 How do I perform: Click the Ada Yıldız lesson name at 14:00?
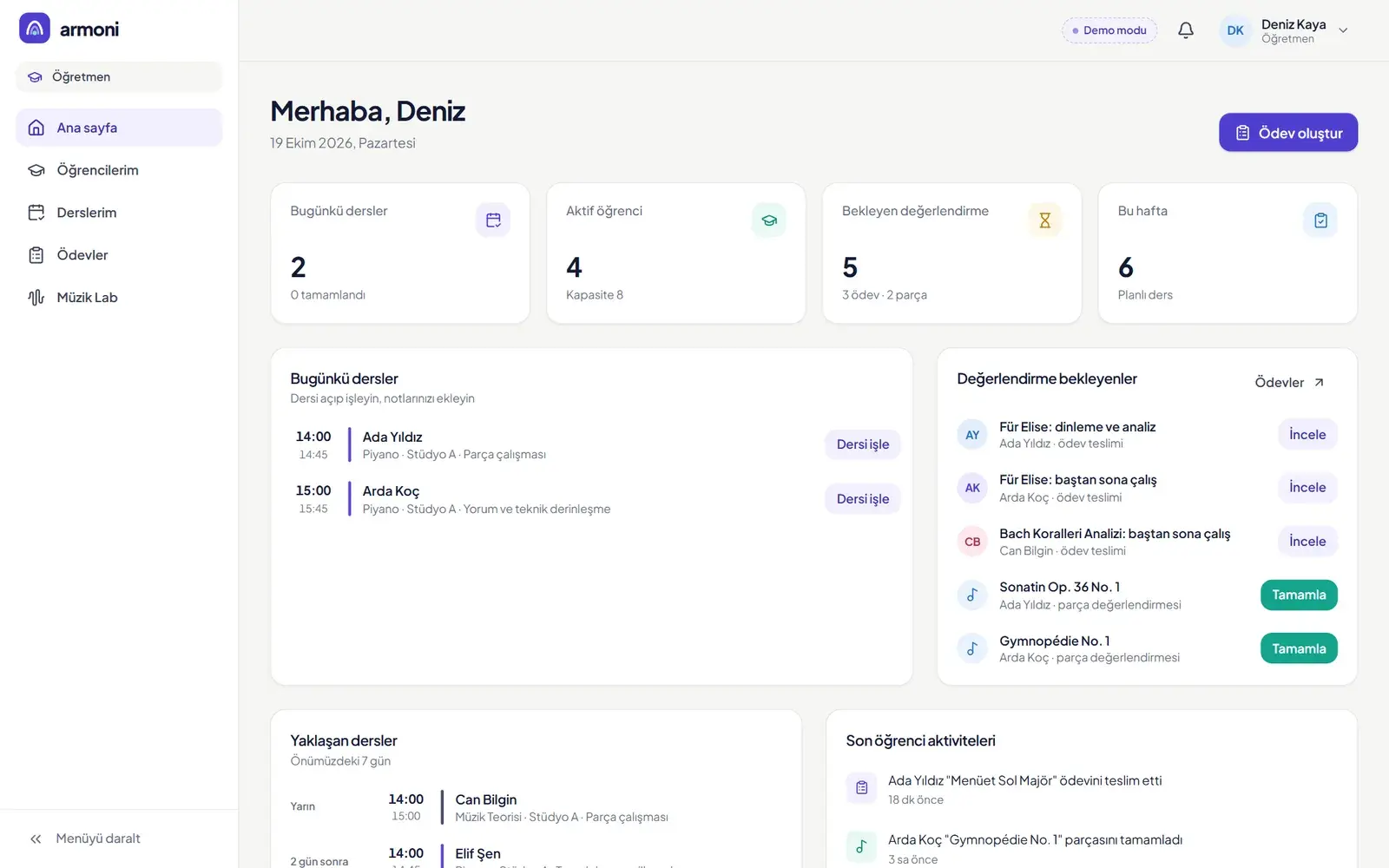(x=392, y=437)
